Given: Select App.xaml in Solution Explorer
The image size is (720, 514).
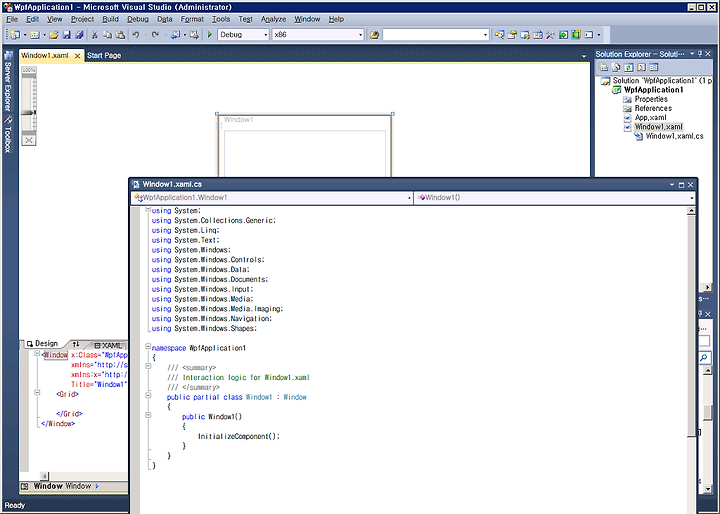Looking at the screenshot, I should pos(650,118).
